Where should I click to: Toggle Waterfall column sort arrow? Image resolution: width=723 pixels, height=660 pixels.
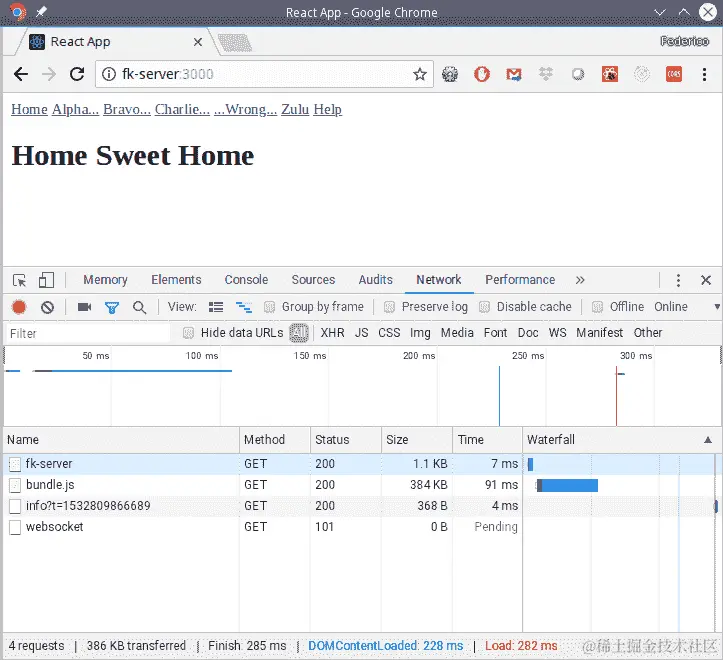click(708, 440)
